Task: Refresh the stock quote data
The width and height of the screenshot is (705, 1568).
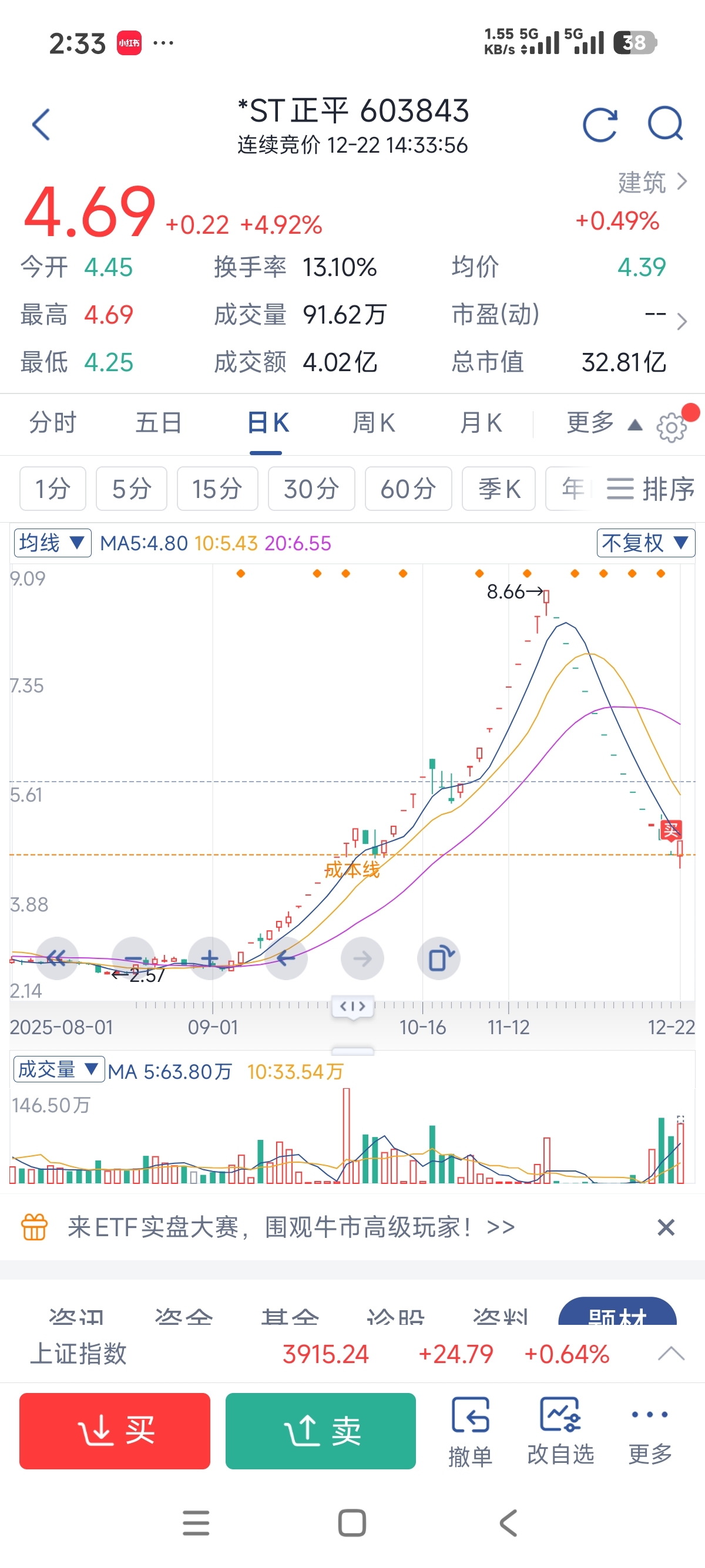Action: (x=600, y=125)
